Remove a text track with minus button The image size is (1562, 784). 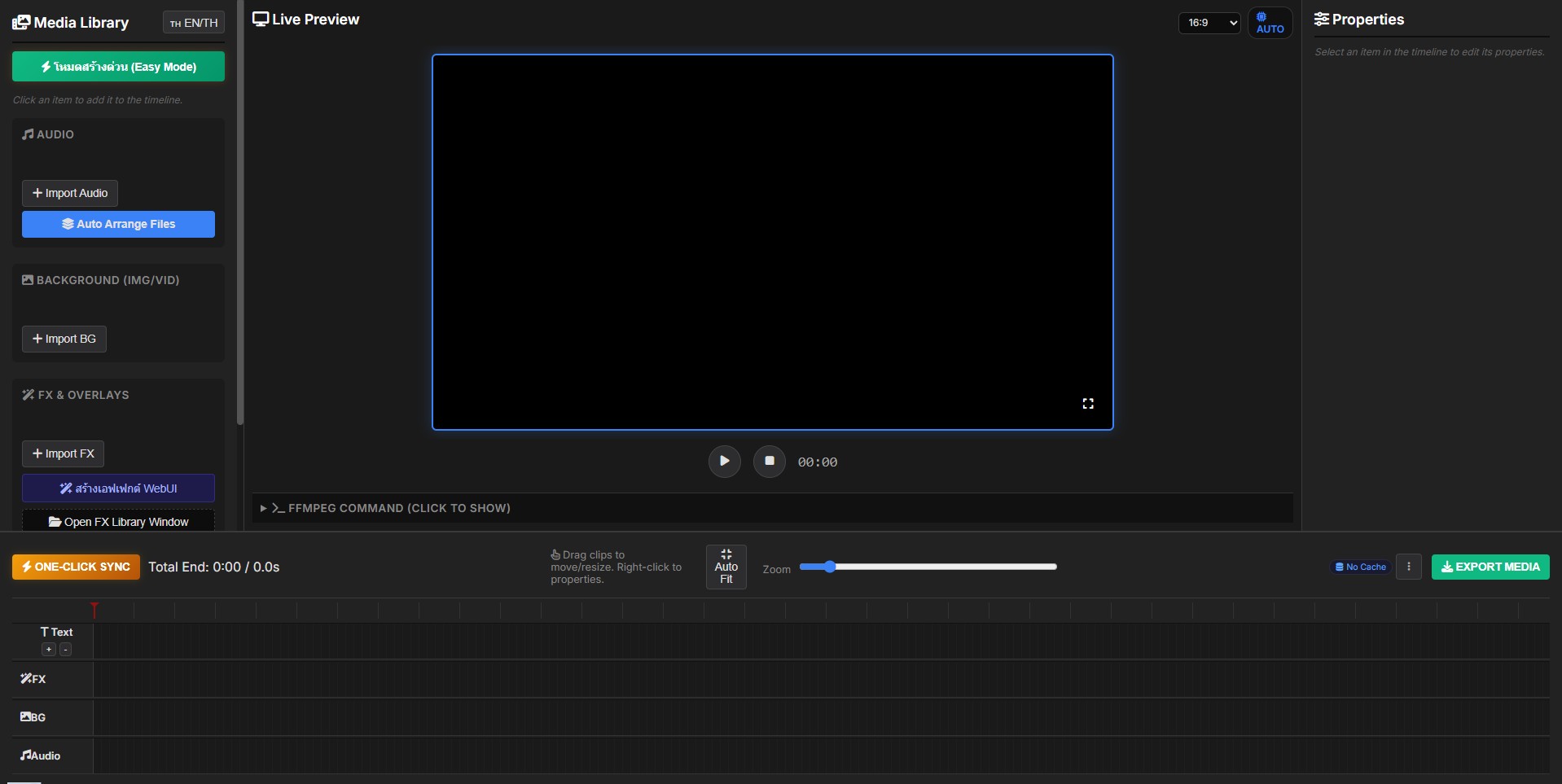pos(66,650)
